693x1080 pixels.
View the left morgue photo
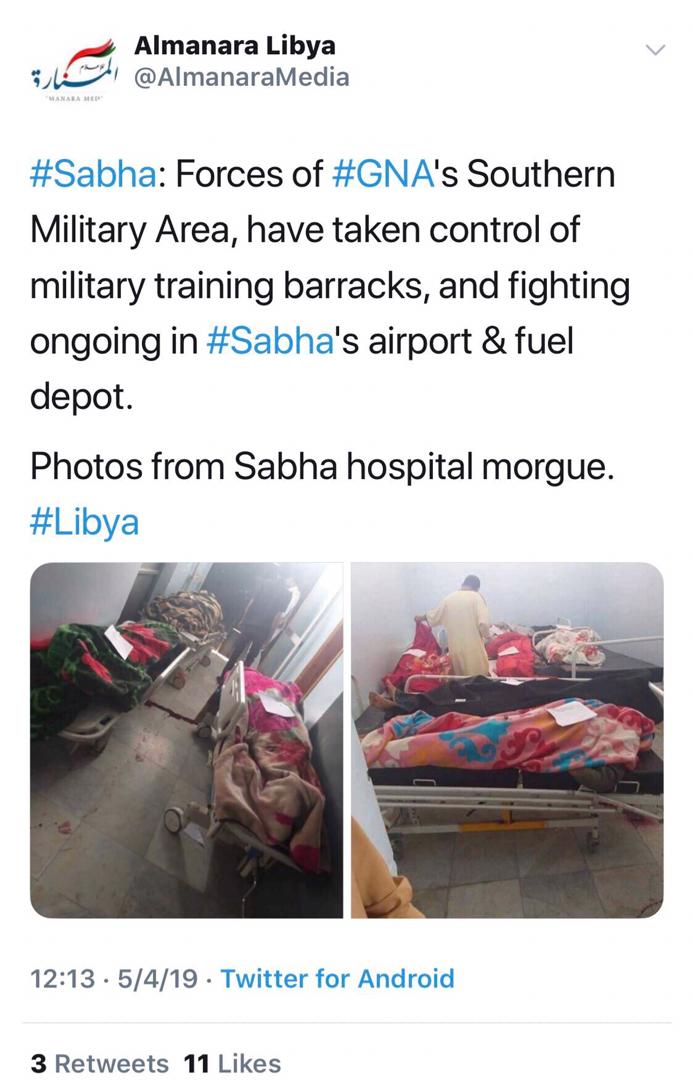187,740
